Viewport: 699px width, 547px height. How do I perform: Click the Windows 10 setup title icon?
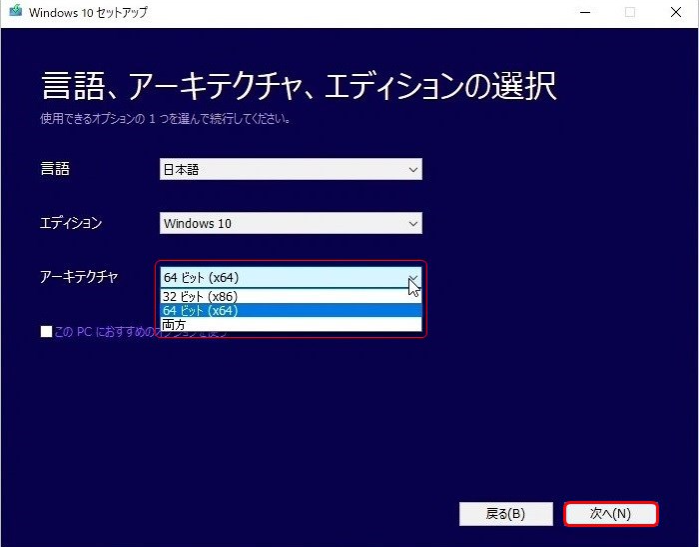coord(15,11)
